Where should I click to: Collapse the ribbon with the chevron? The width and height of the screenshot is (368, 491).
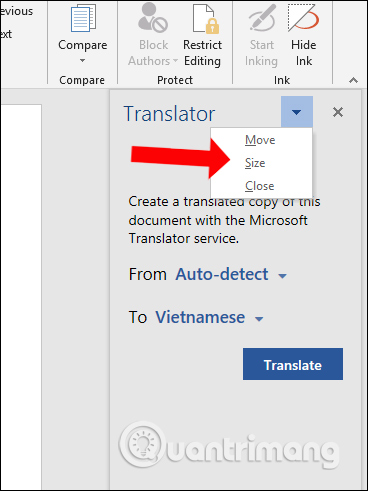(x=353, y=80)
